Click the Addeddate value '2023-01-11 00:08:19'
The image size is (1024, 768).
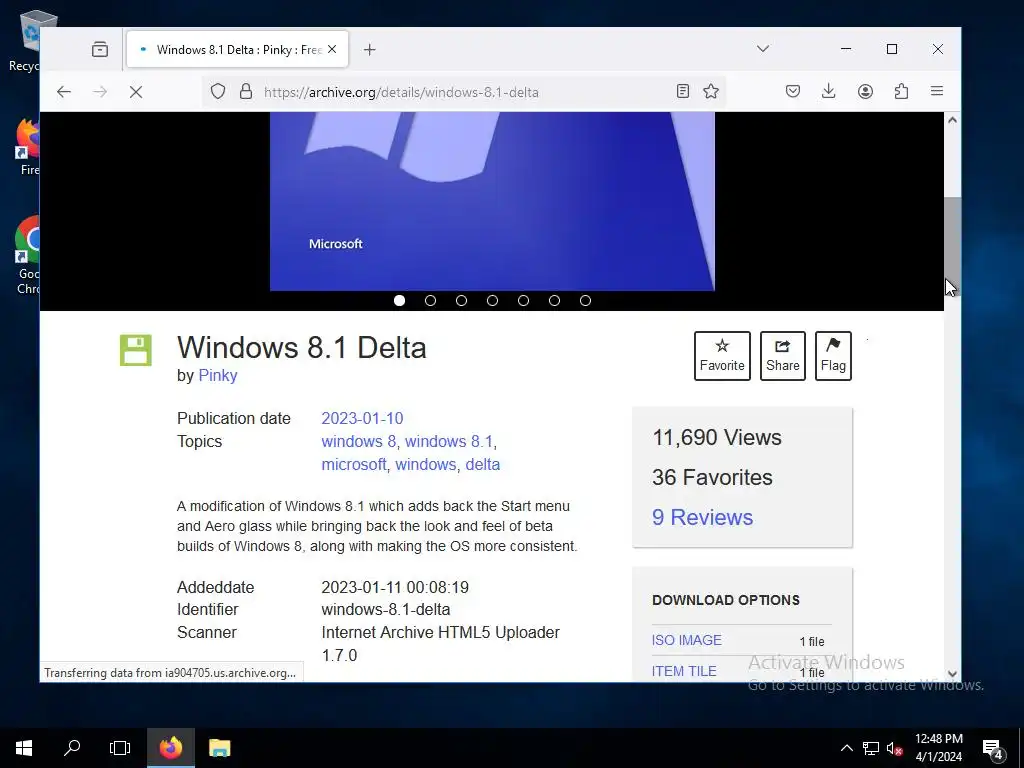(395, 587)
